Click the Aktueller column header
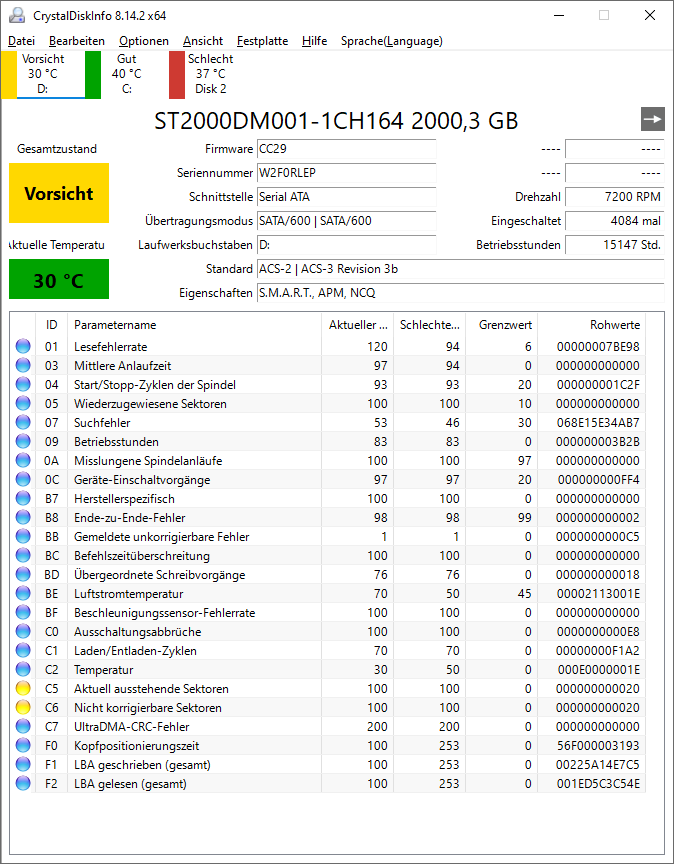Screen dimensions: 674x864 (357, 325)
